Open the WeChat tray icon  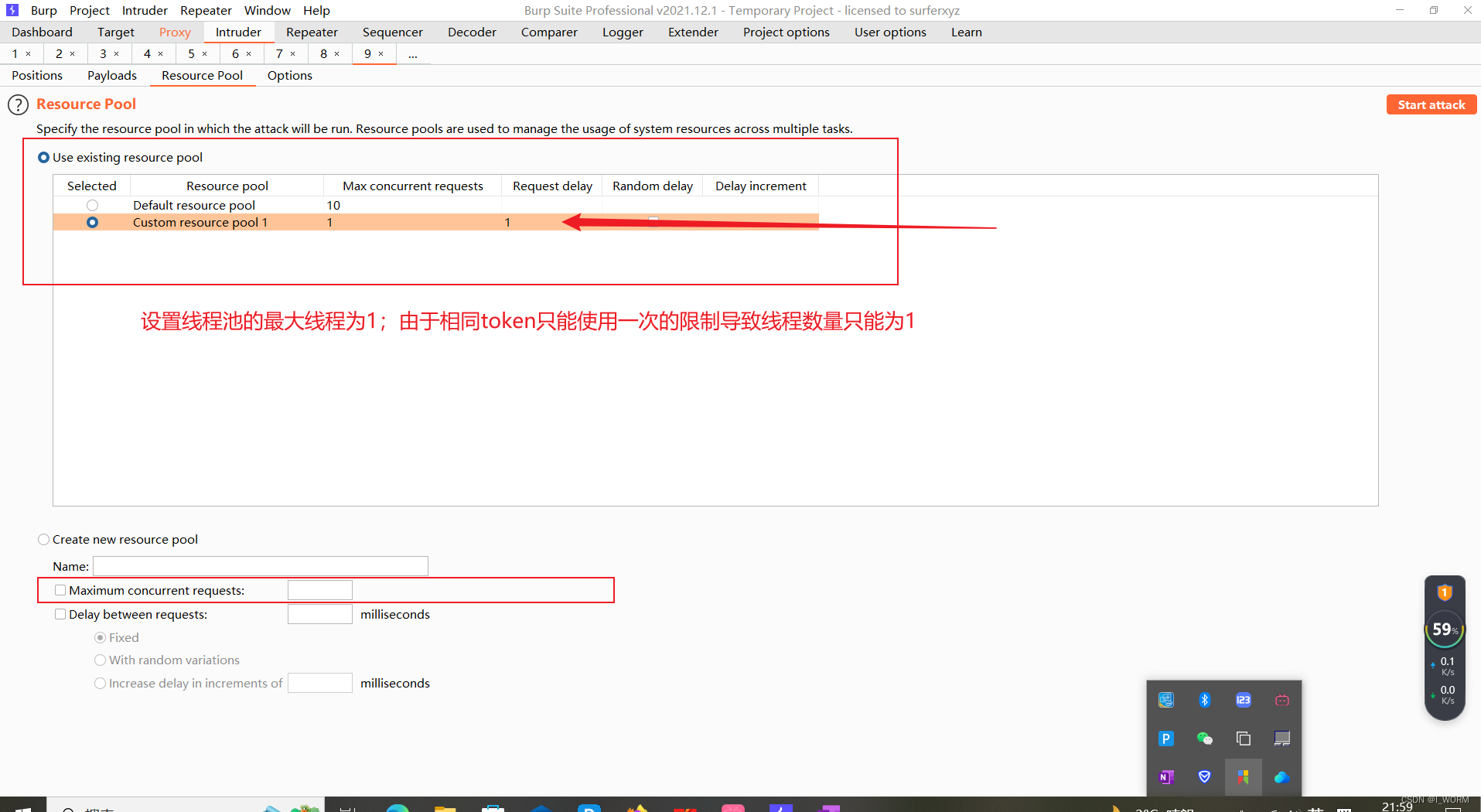[x=1205, y=739]
